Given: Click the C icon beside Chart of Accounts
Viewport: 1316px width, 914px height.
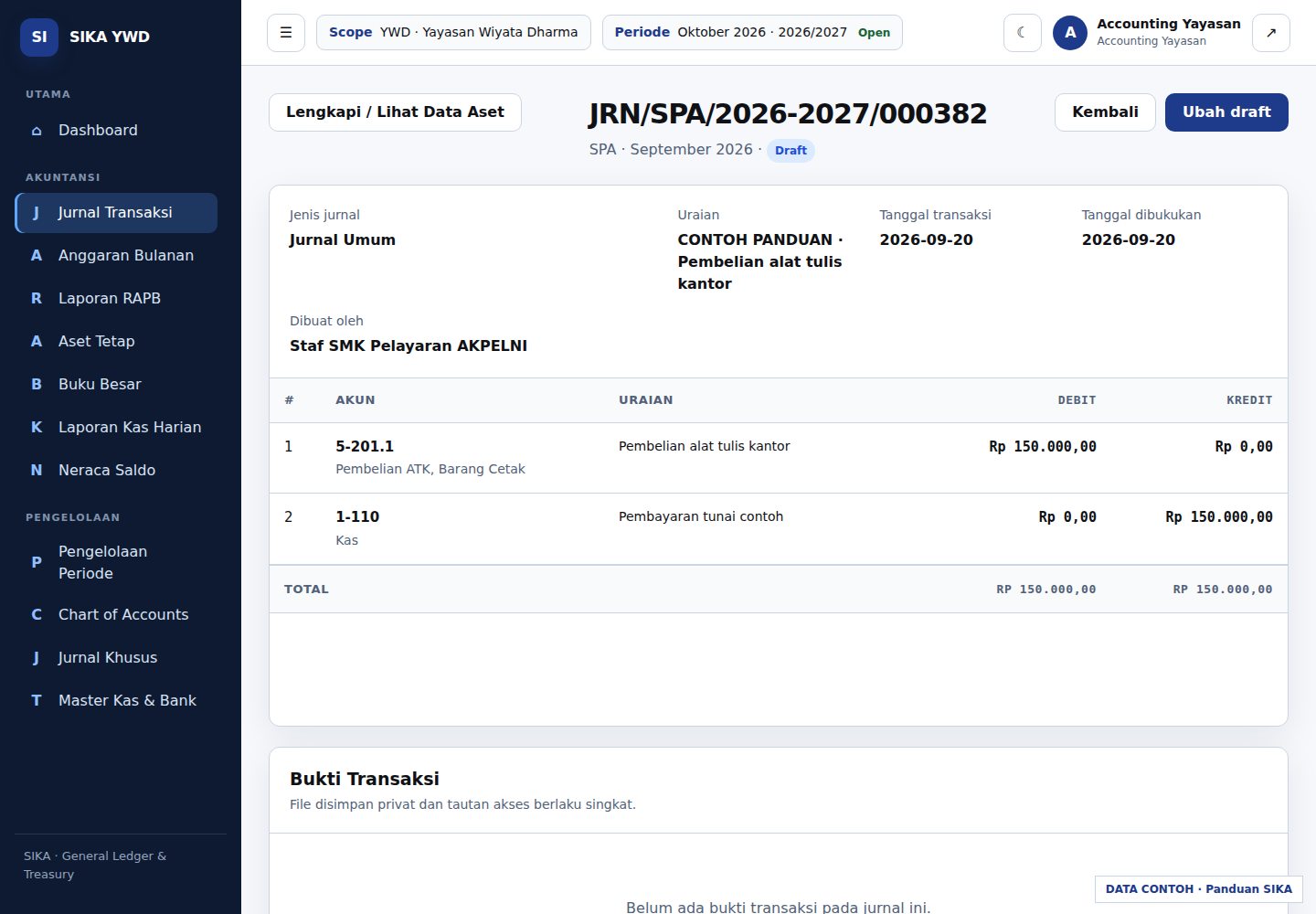Looking at the screenshot, I should coord(37,615).
